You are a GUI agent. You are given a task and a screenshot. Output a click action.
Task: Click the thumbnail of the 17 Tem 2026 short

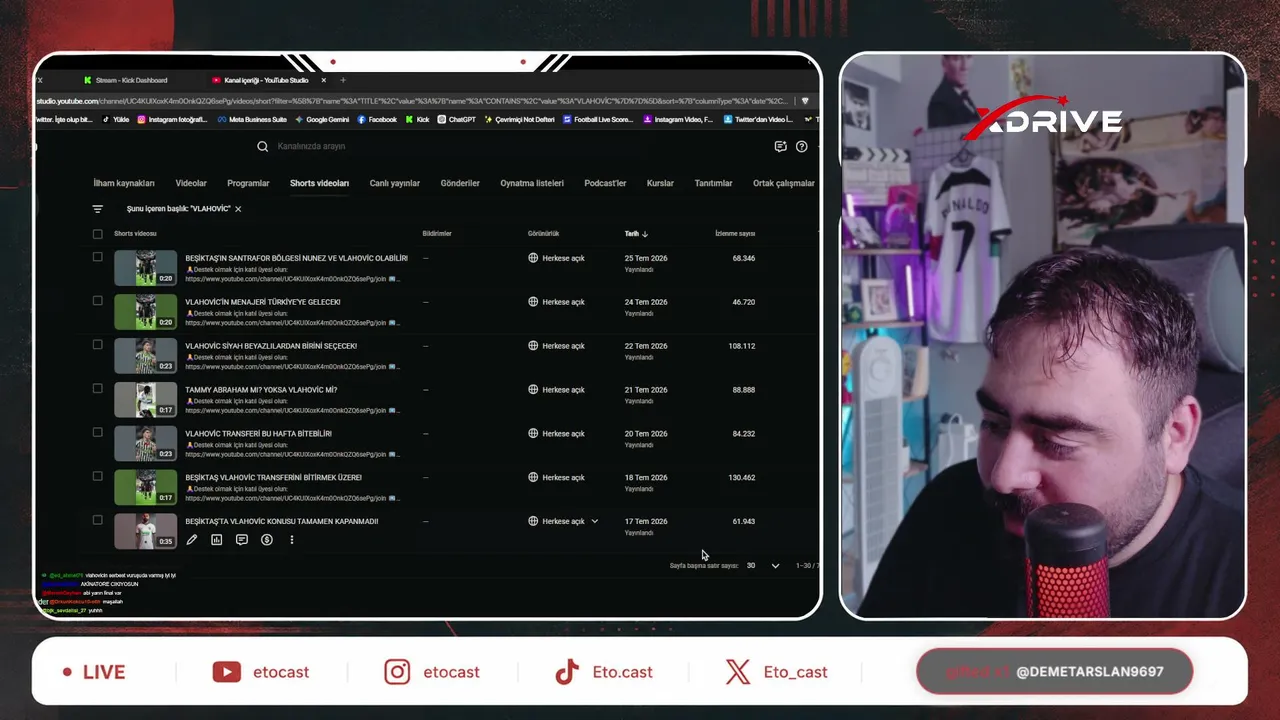(x=145, y=531)
